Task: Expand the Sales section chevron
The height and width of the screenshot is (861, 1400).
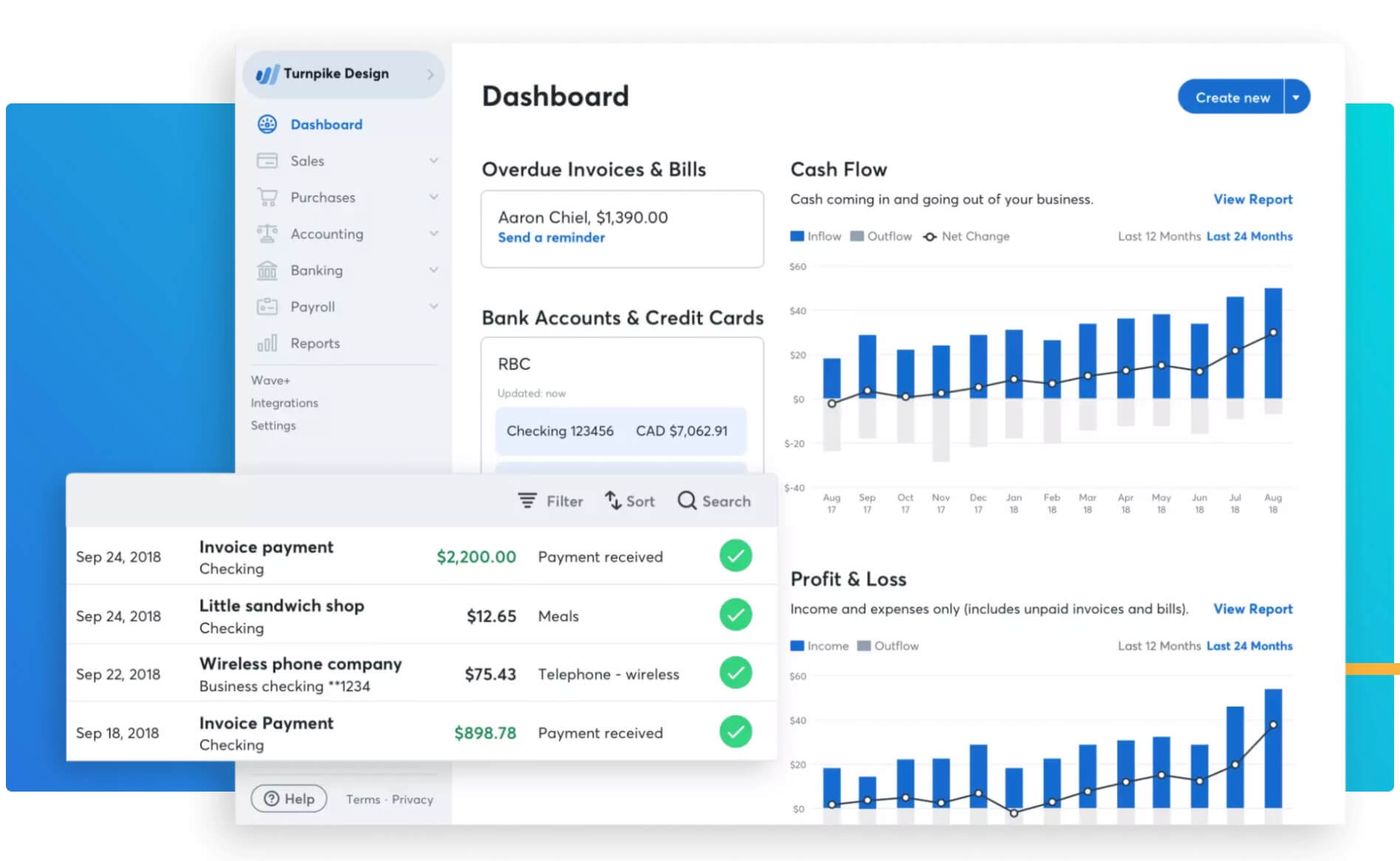Action: pyautogui.click(x=433, y=160)
